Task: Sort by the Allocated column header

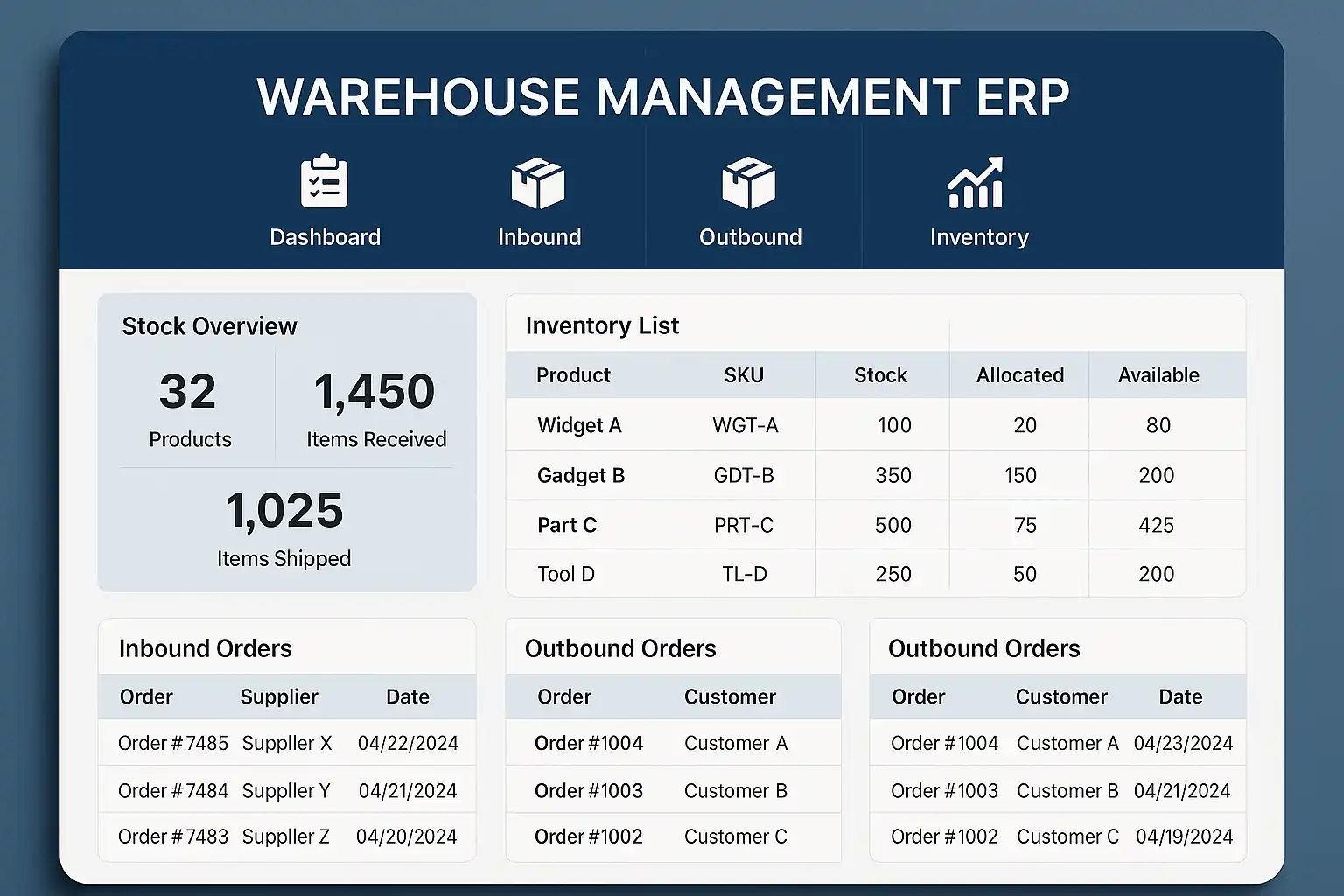Action: pos(1020,375)
